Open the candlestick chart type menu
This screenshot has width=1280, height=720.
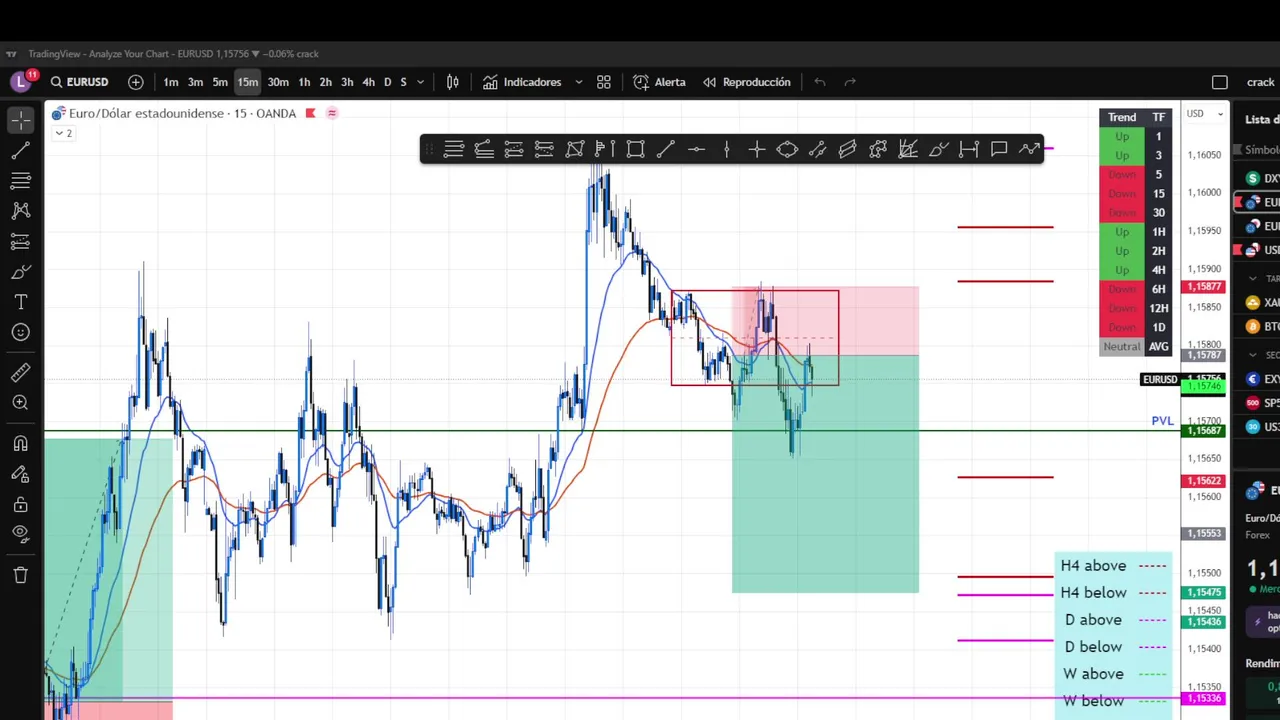(x=453, y=82)
